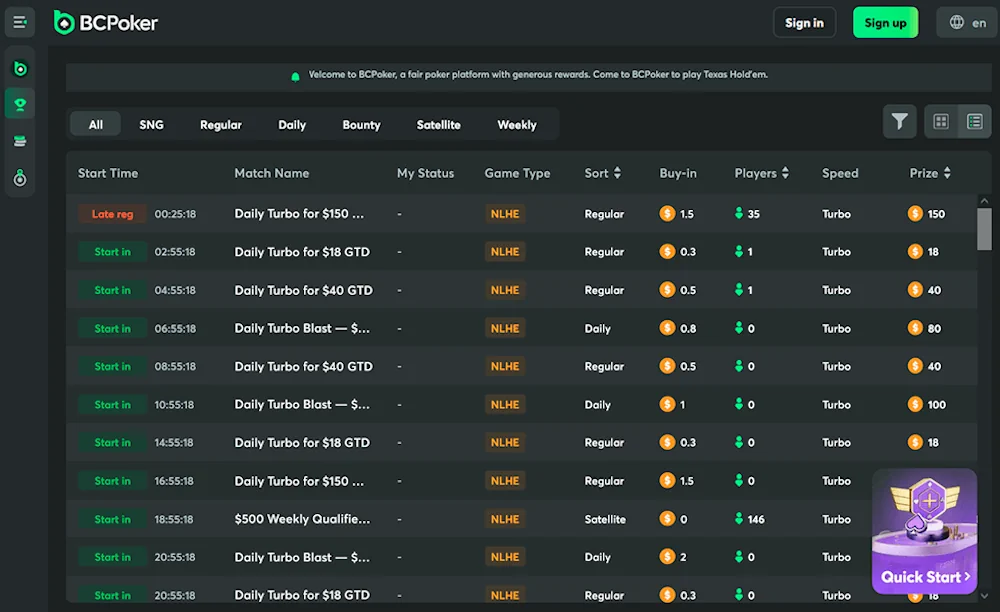Switch to the SNG tab
This screenshot has height=612, width=1000.
pyautogui.click(x=151, y=124)
